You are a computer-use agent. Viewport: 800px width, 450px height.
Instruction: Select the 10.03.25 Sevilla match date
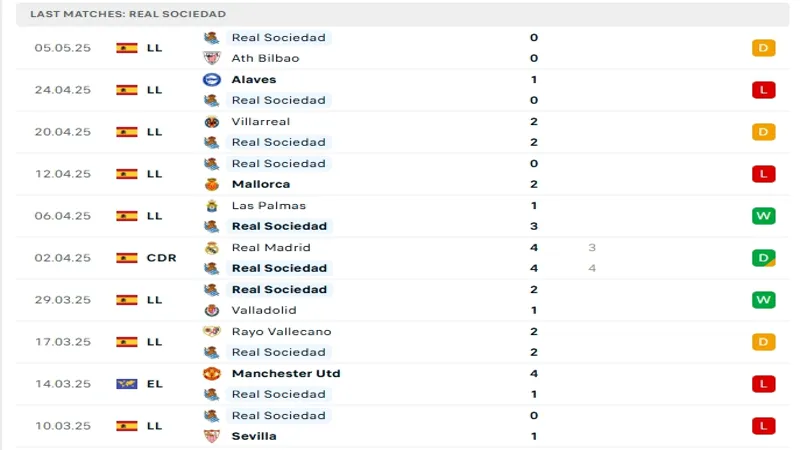coord(62,426)
